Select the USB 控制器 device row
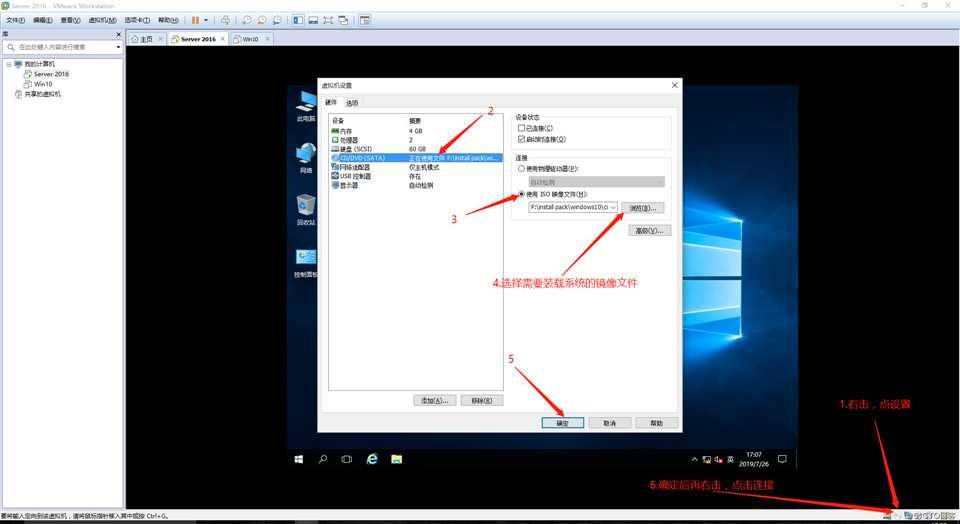The image size is (960, 524). pyautogui.click(x=416, y=176)
